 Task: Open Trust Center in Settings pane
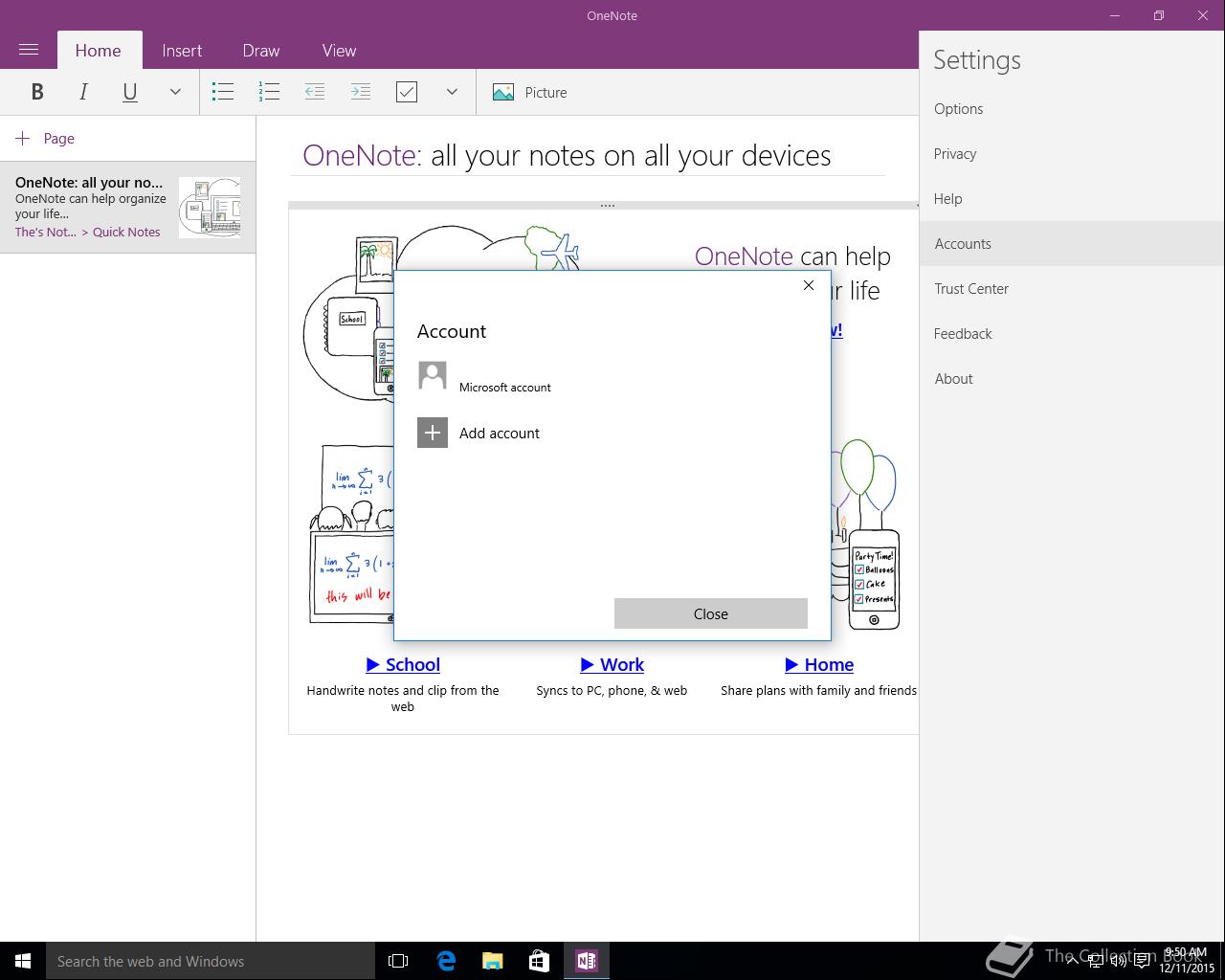[1072, 289]
